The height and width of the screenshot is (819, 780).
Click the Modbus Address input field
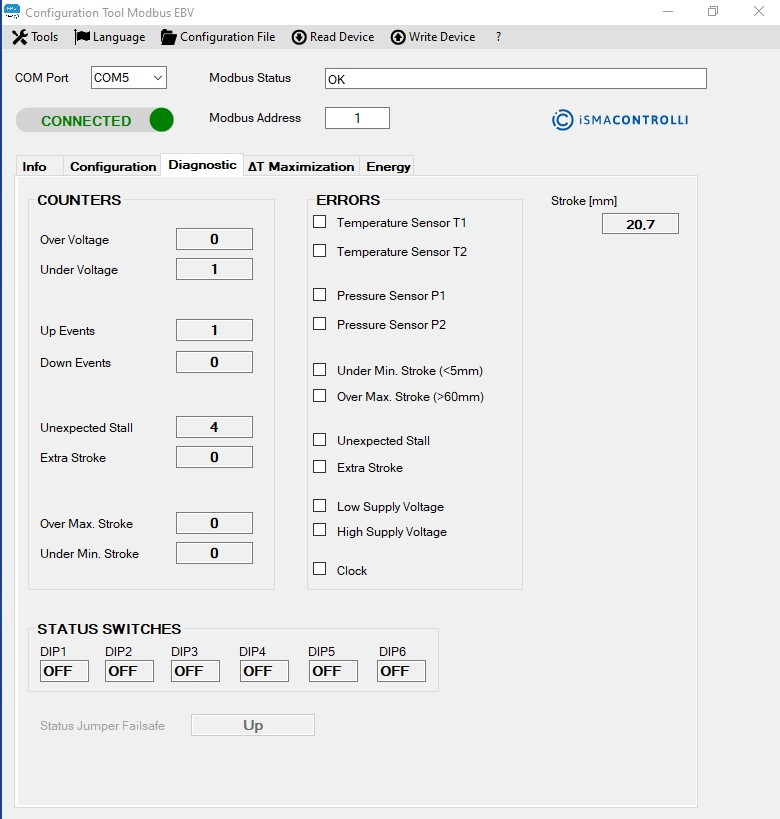click(x=357, y=118)
